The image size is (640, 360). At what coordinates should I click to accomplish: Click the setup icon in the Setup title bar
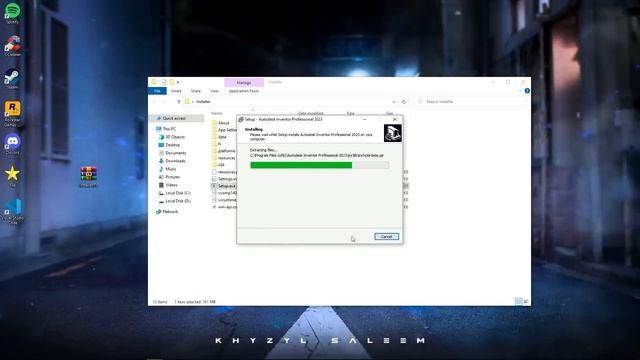[x=241, y=120]
